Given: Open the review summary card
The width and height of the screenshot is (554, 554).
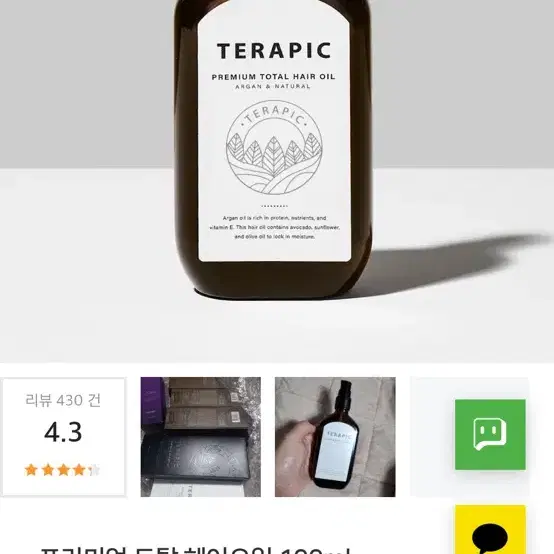Looking at the screenshot, I should (63, 437).
